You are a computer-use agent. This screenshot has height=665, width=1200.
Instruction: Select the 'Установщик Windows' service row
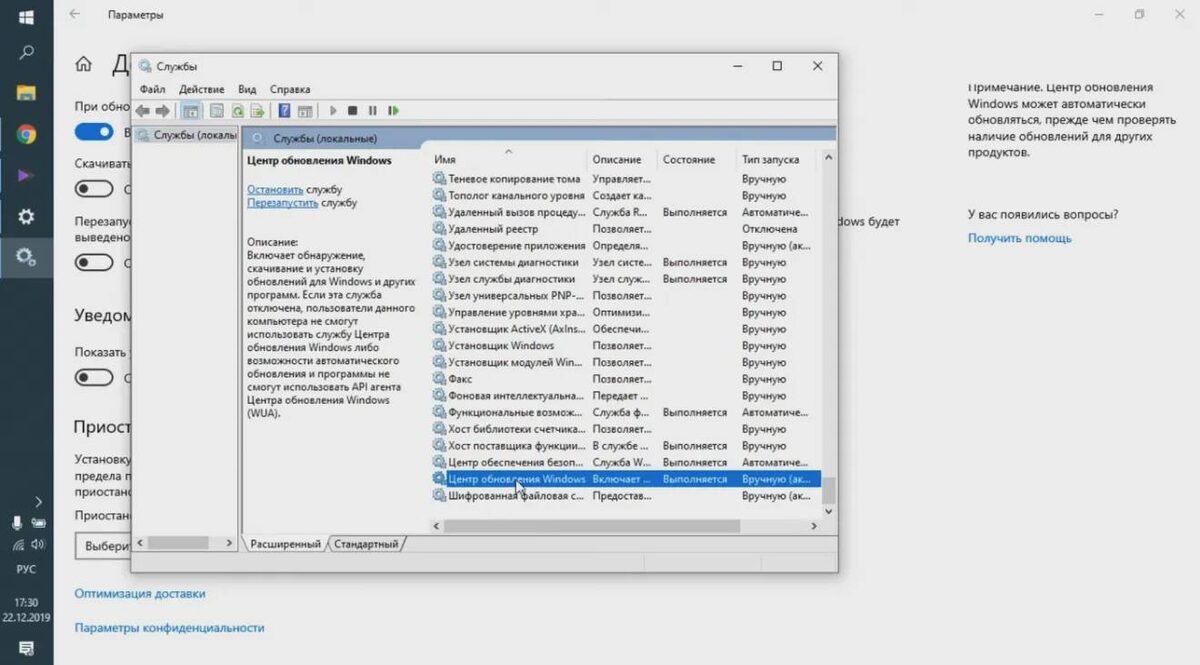(625, 345)
